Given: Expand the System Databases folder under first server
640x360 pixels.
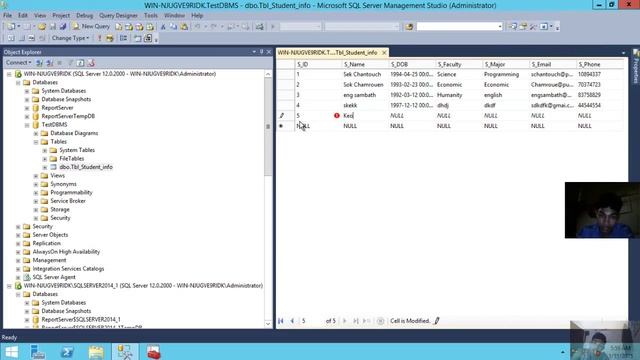Looking at the screenshot, I should pyautogui.click(x=27, y=91).
